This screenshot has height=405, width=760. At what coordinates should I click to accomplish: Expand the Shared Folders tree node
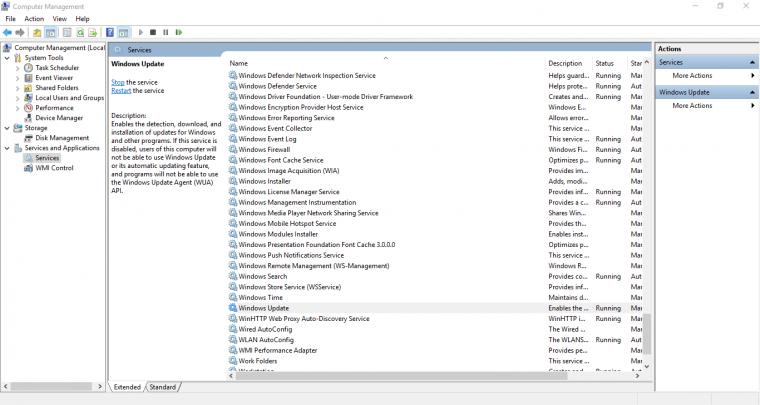[17, 88]
